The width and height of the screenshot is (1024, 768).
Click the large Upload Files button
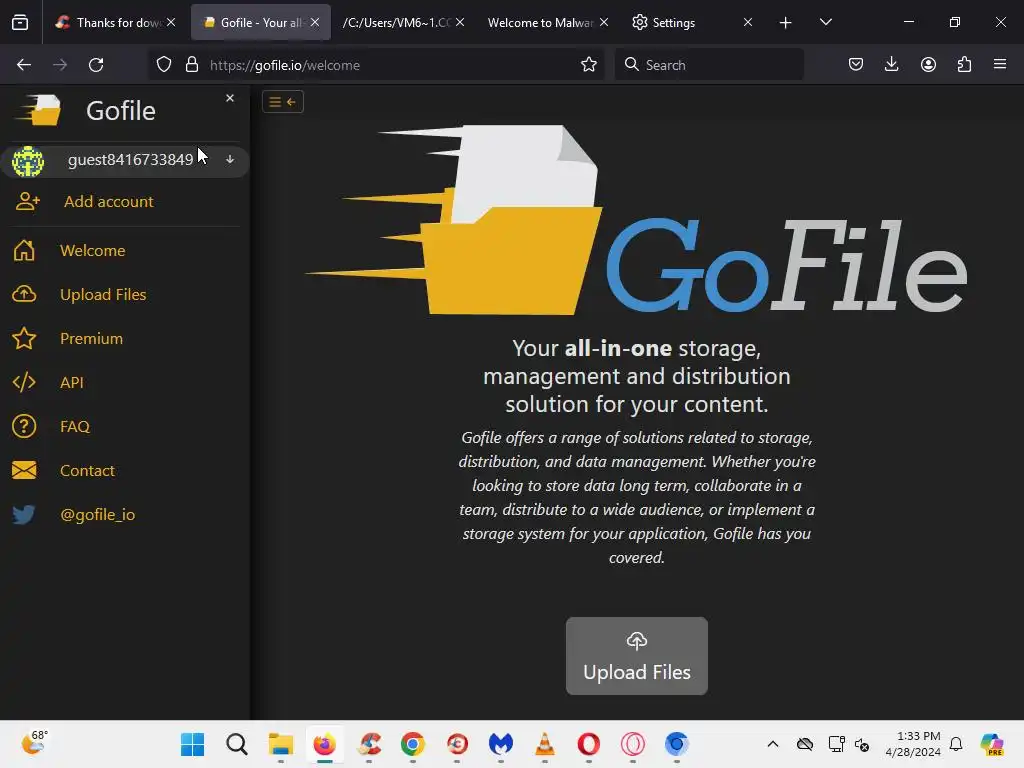point(637,656)
